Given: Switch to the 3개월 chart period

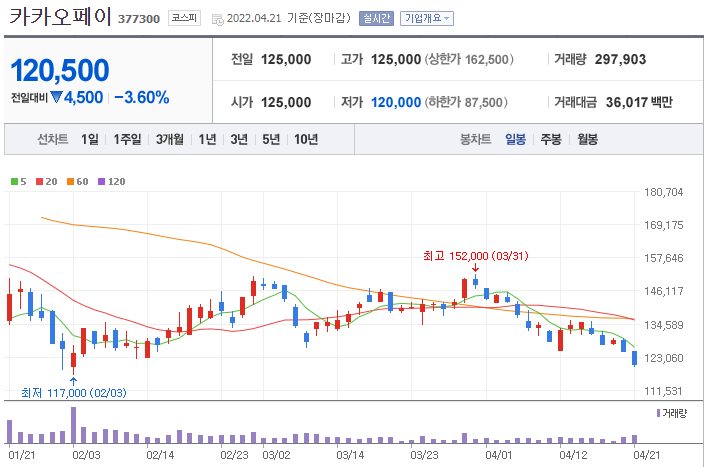Looking at the screenshot, I should [x=170, y=139].
